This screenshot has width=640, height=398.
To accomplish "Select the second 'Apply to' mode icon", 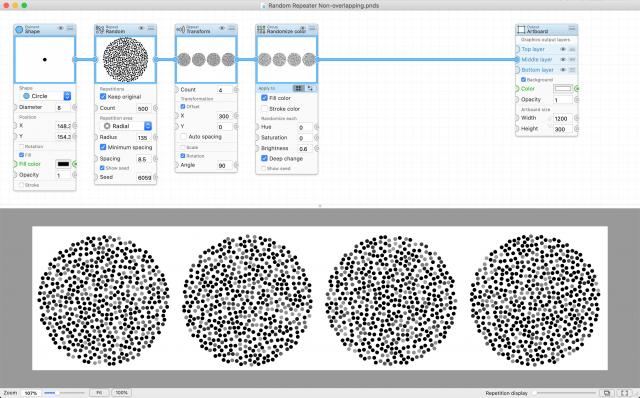I will point(310,88).
